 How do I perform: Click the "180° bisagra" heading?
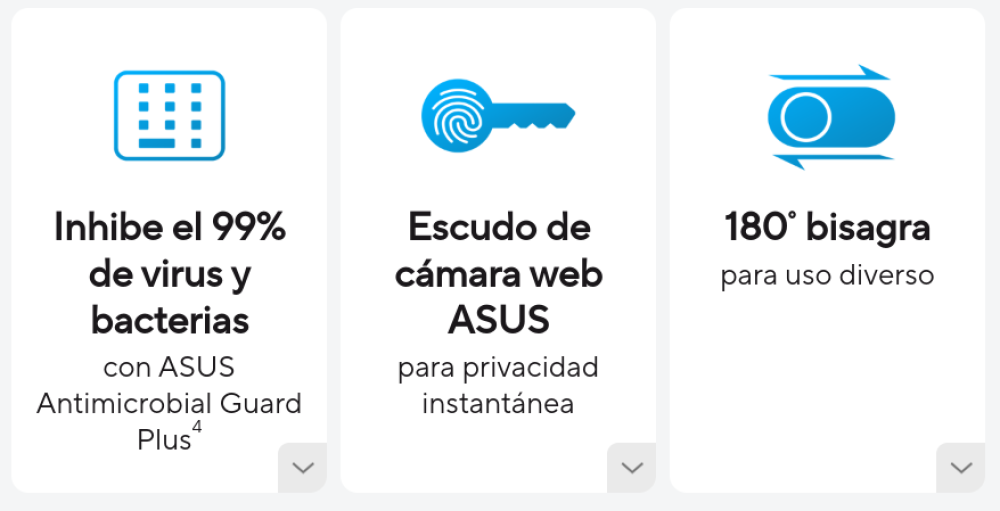coord(827,229)
